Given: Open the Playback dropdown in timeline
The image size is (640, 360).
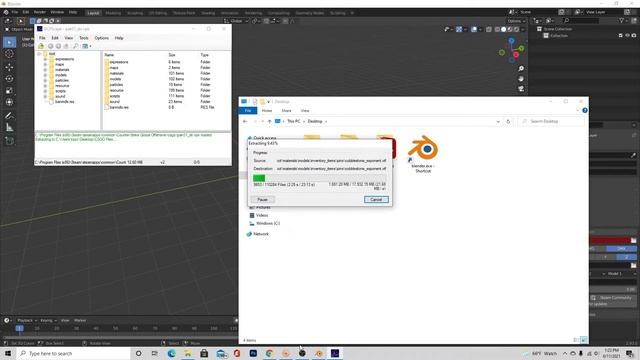Looking at the screenshot, I should point(27,320).
